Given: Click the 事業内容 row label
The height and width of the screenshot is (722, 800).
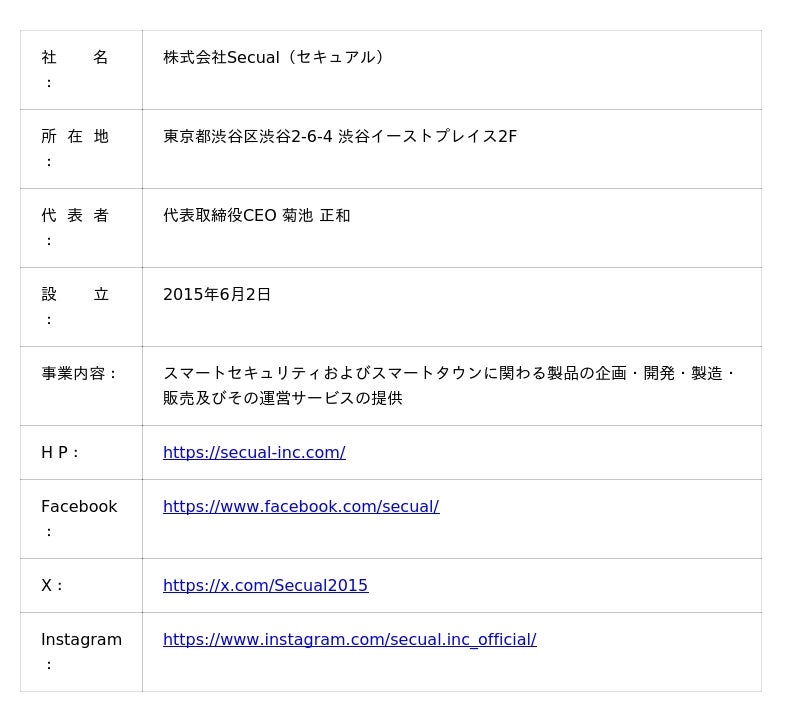Looking at the screenshot, I should coord(79,374).
